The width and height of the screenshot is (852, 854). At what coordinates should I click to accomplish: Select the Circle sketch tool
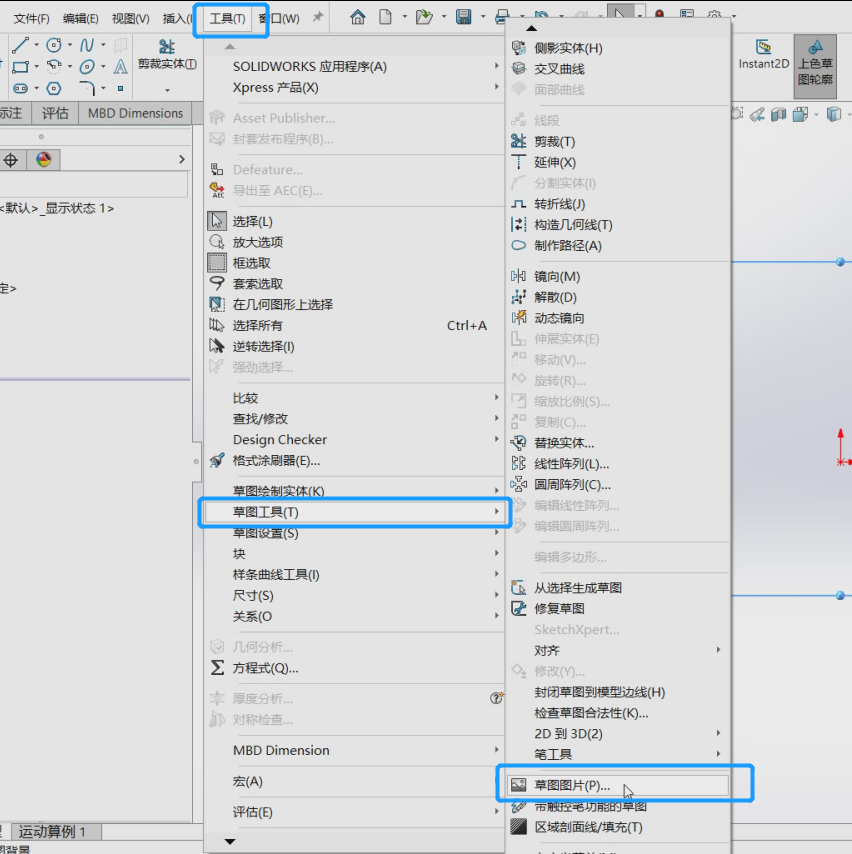point(53,44)
